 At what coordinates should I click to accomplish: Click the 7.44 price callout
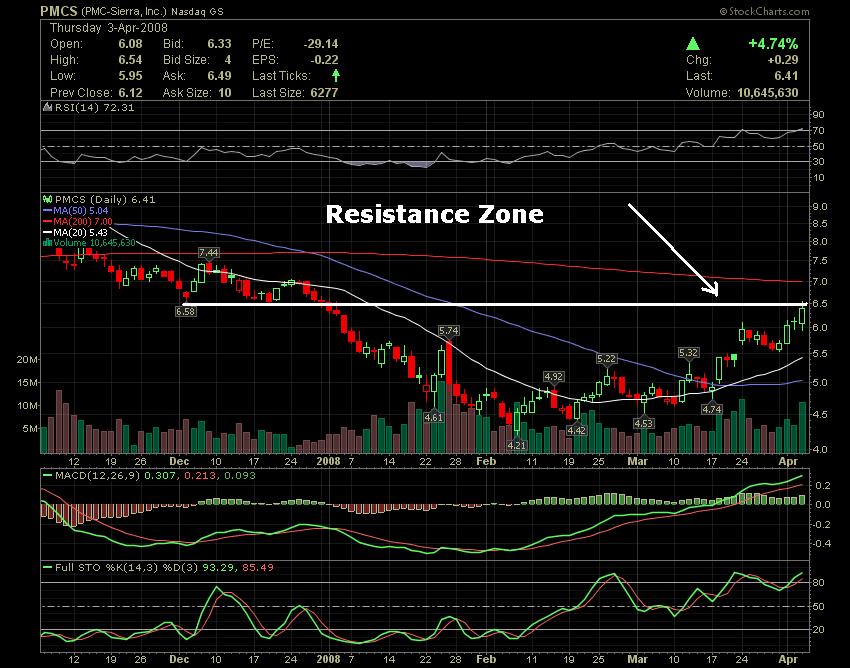[209, 253]
